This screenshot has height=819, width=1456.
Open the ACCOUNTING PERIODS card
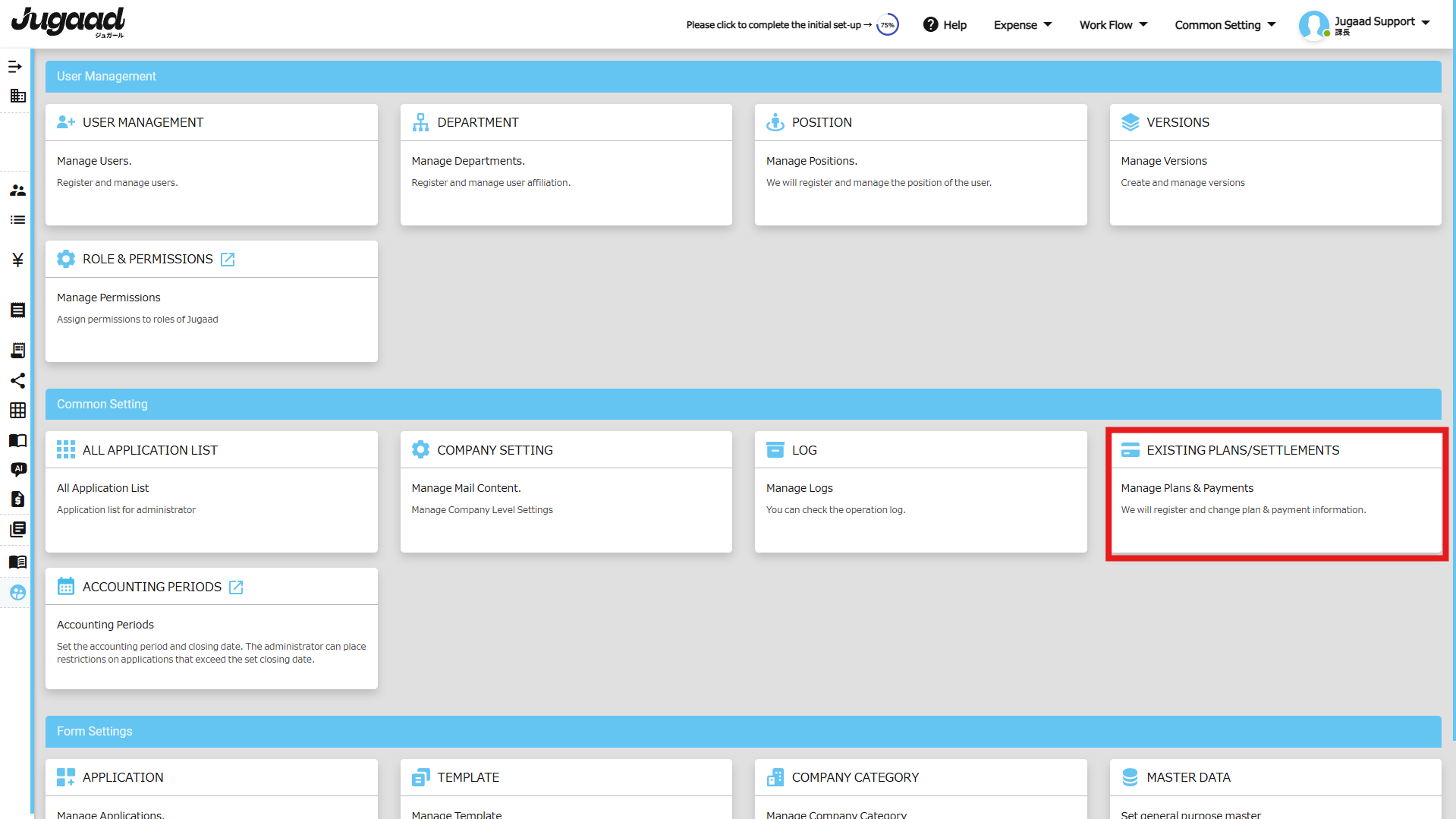tap(212, 628)
